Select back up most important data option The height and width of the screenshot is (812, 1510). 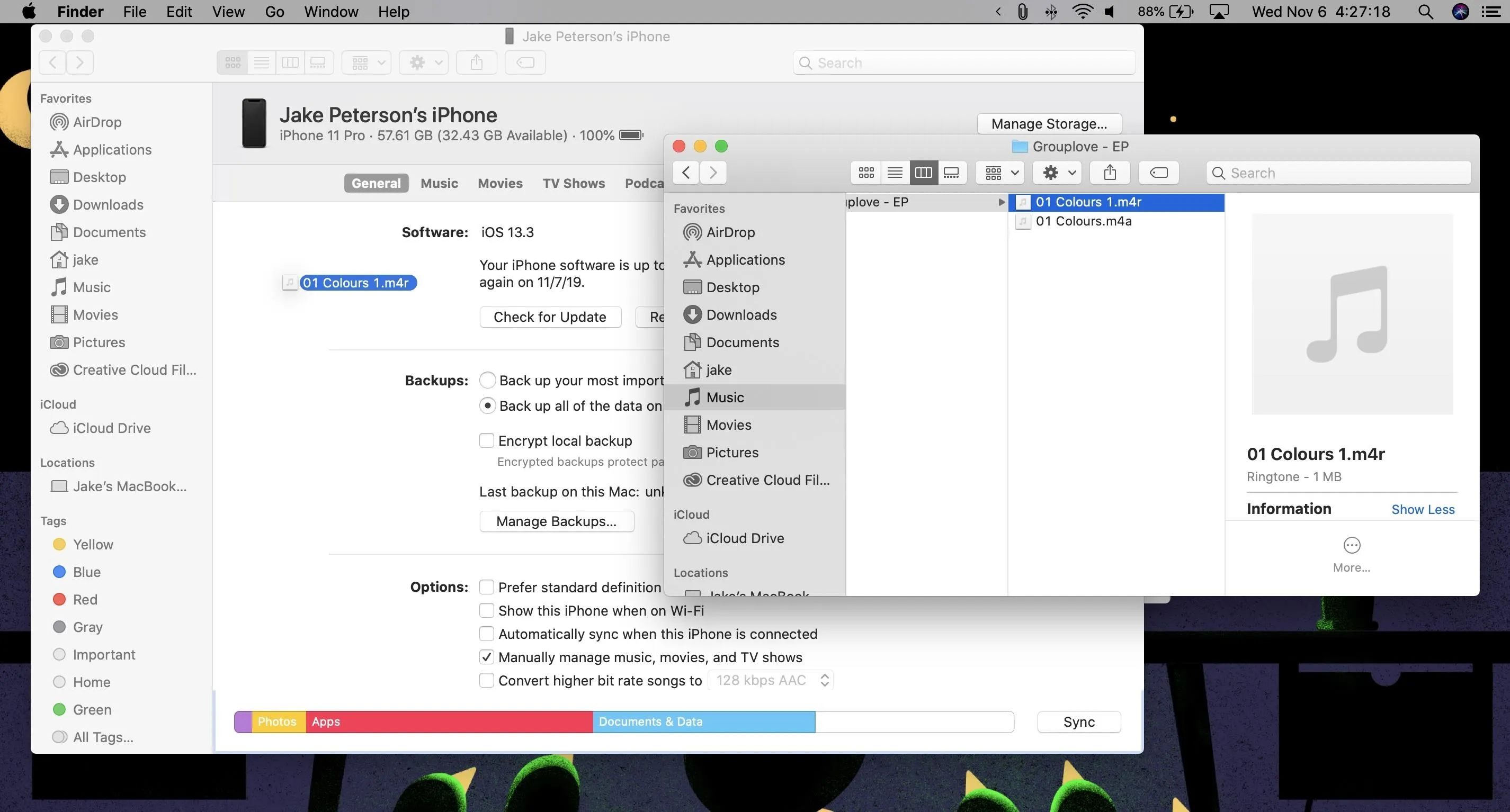pos(487,380)
